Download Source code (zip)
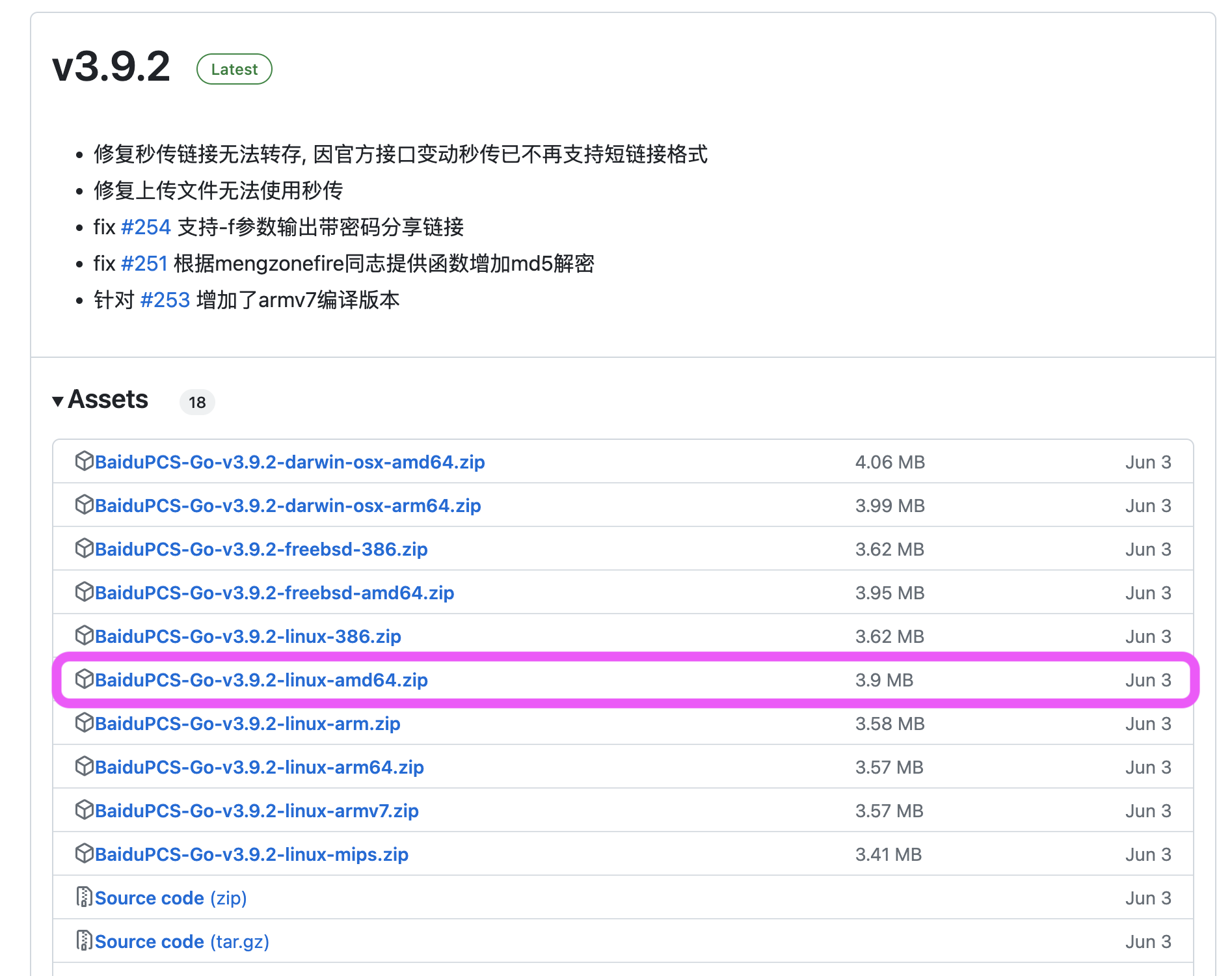This screenshot has height=976, width=1232. coord(171,898)
